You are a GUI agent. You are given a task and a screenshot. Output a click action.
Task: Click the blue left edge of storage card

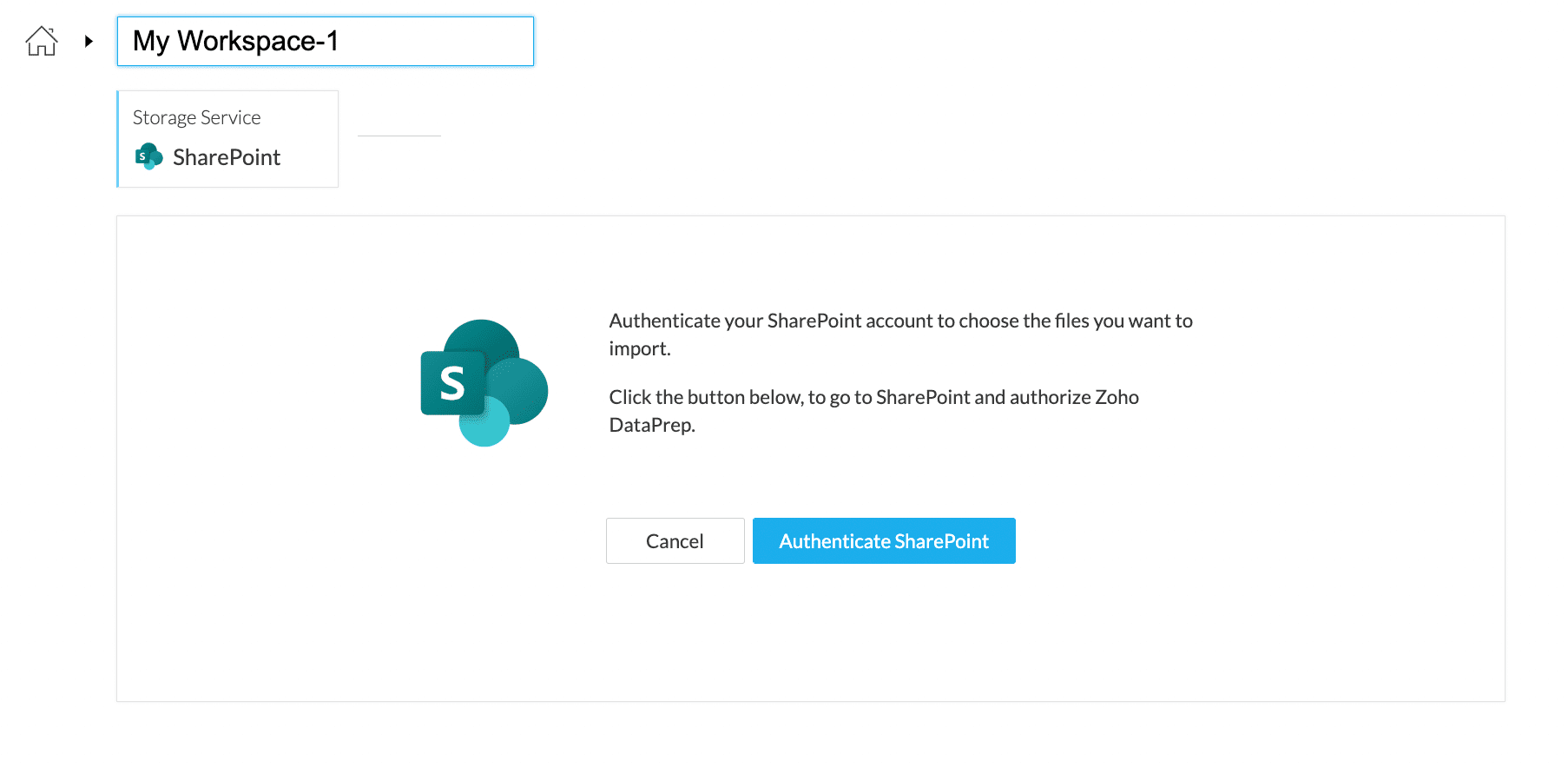118,139
